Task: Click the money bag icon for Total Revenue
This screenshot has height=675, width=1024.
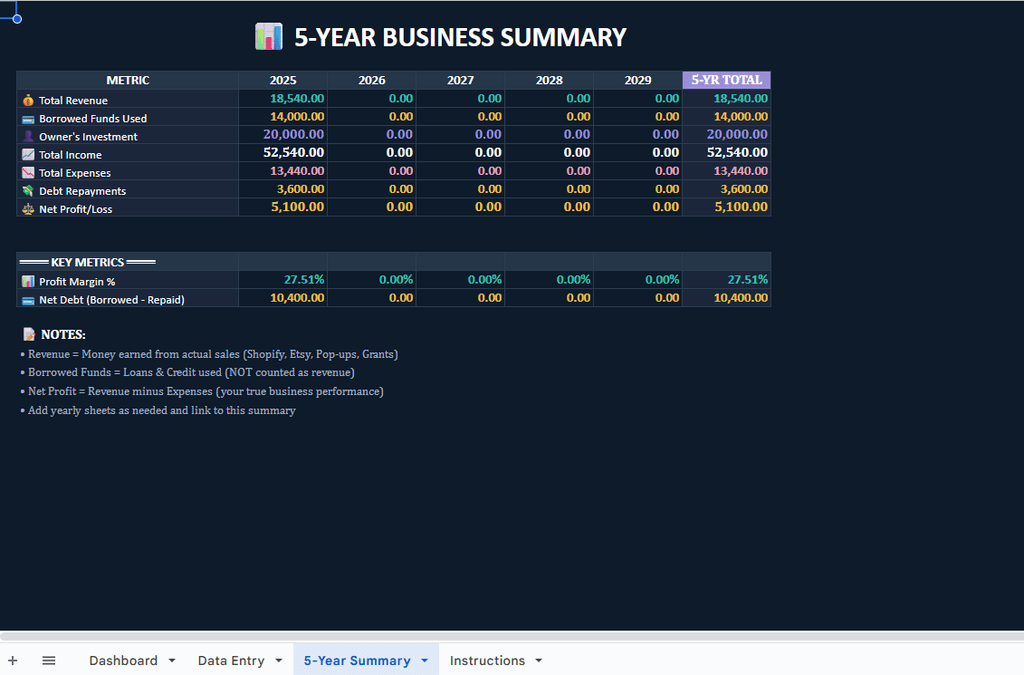Action: [28, 100]
